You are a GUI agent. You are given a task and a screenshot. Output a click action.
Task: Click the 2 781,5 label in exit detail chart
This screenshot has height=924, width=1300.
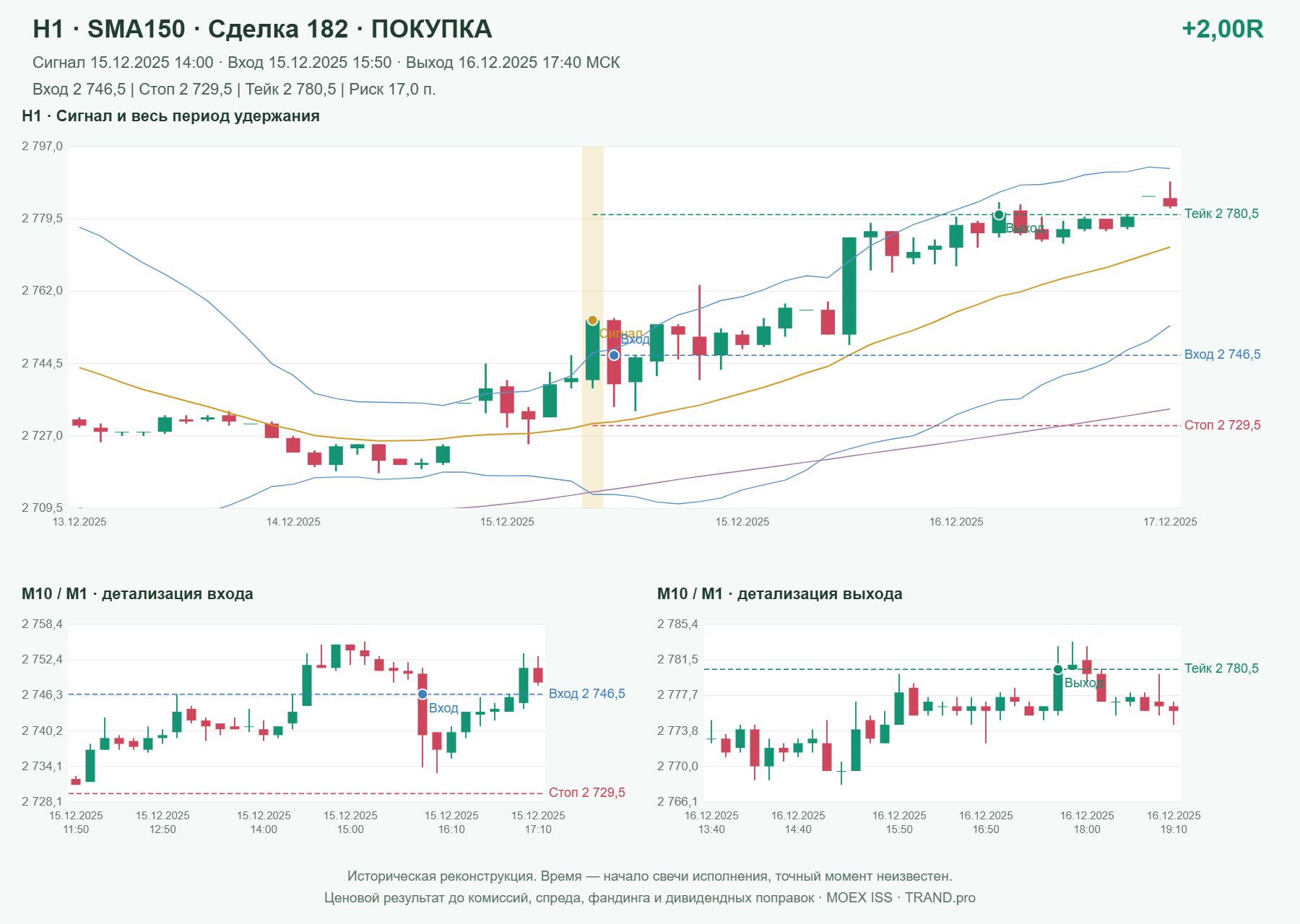[x=677, y=660]
